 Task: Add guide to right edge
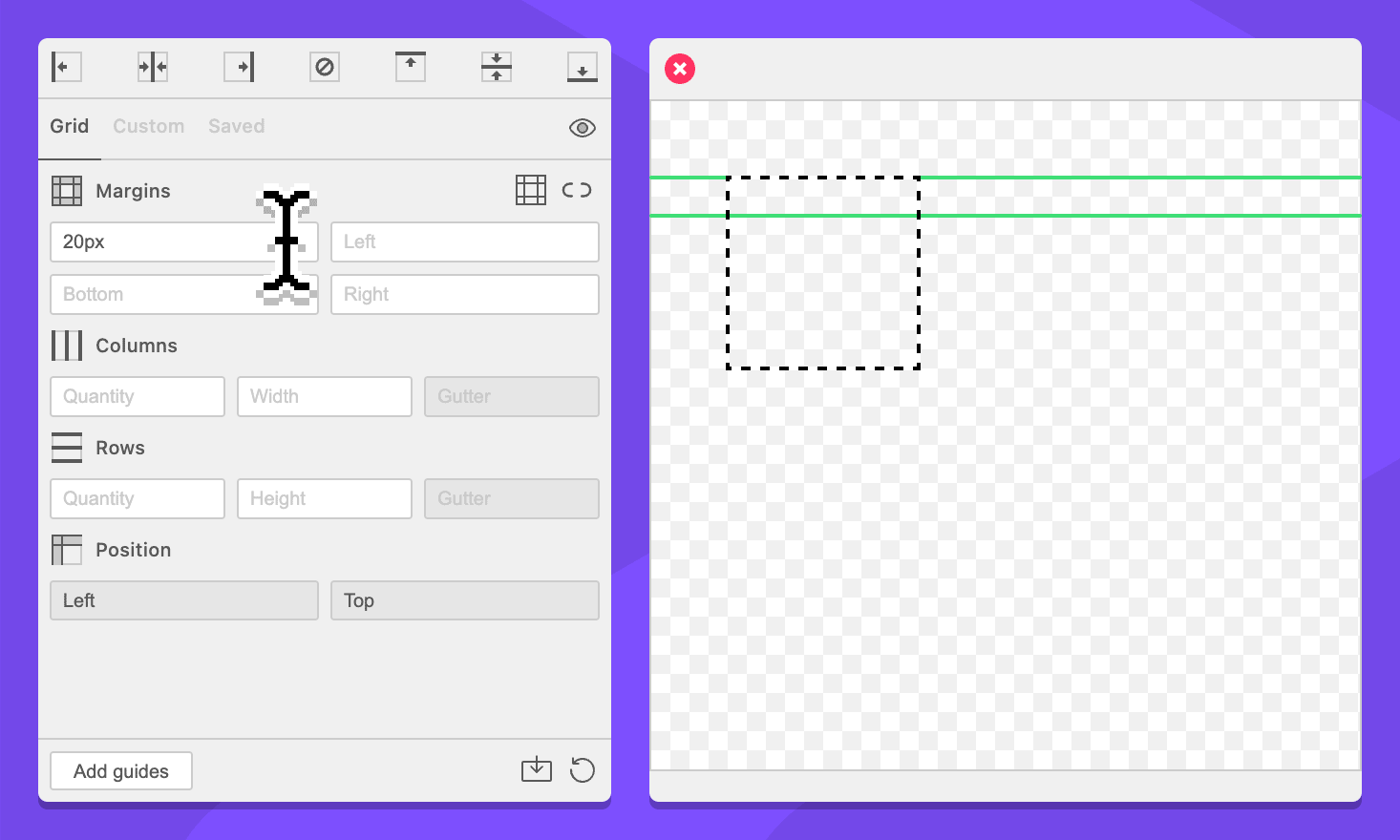coord(239,67)
